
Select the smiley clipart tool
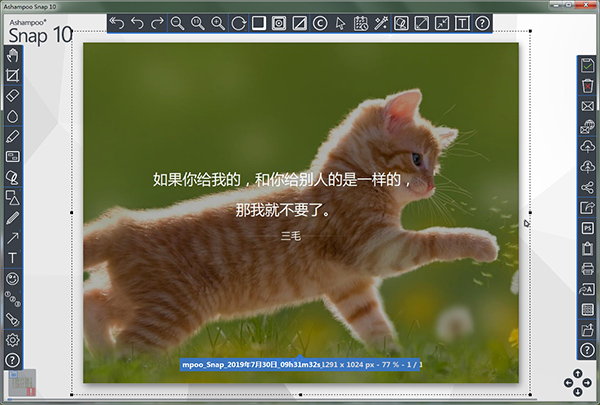coord(13,279)
